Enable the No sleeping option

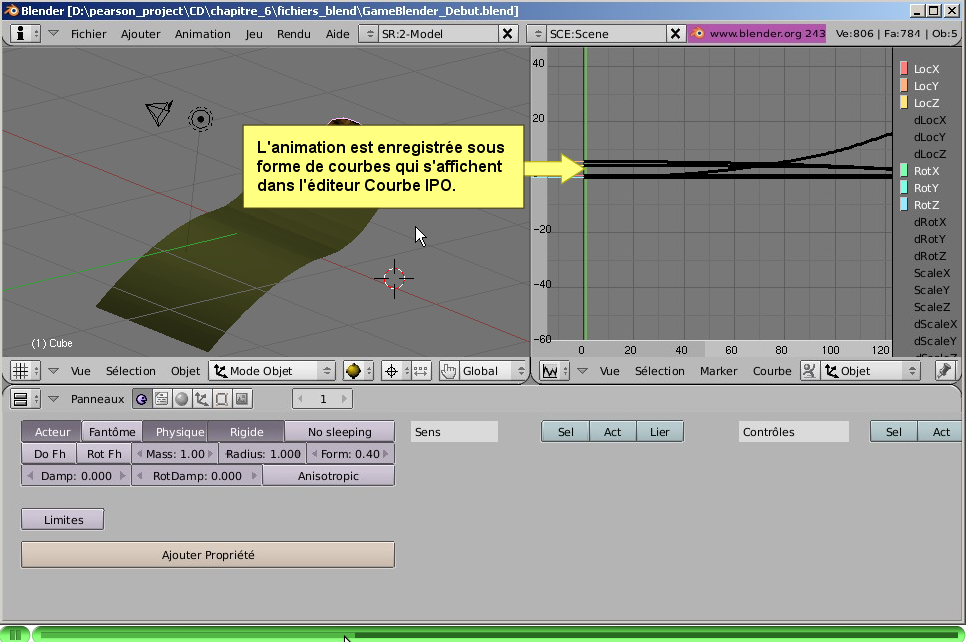(x=339, y=432)
